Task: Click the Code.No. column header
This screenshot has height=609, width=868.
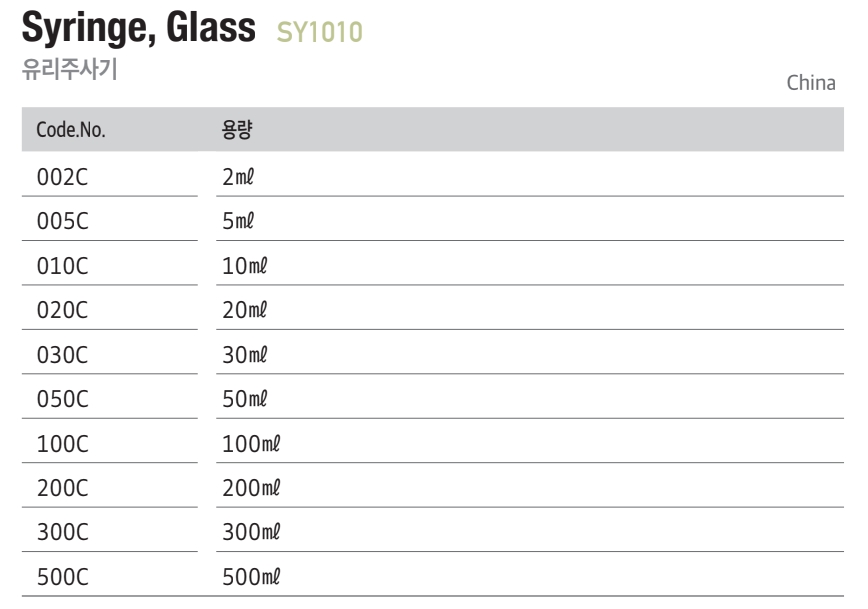Action: click(x=71, y=130)
